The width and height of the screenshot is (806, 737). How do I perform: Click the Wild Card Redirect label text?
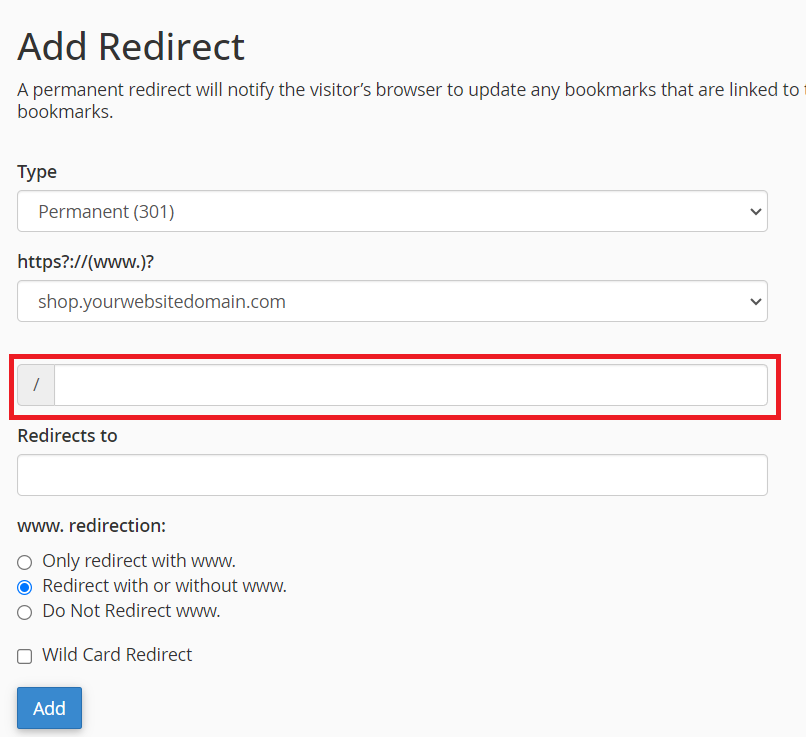point(117,655)
